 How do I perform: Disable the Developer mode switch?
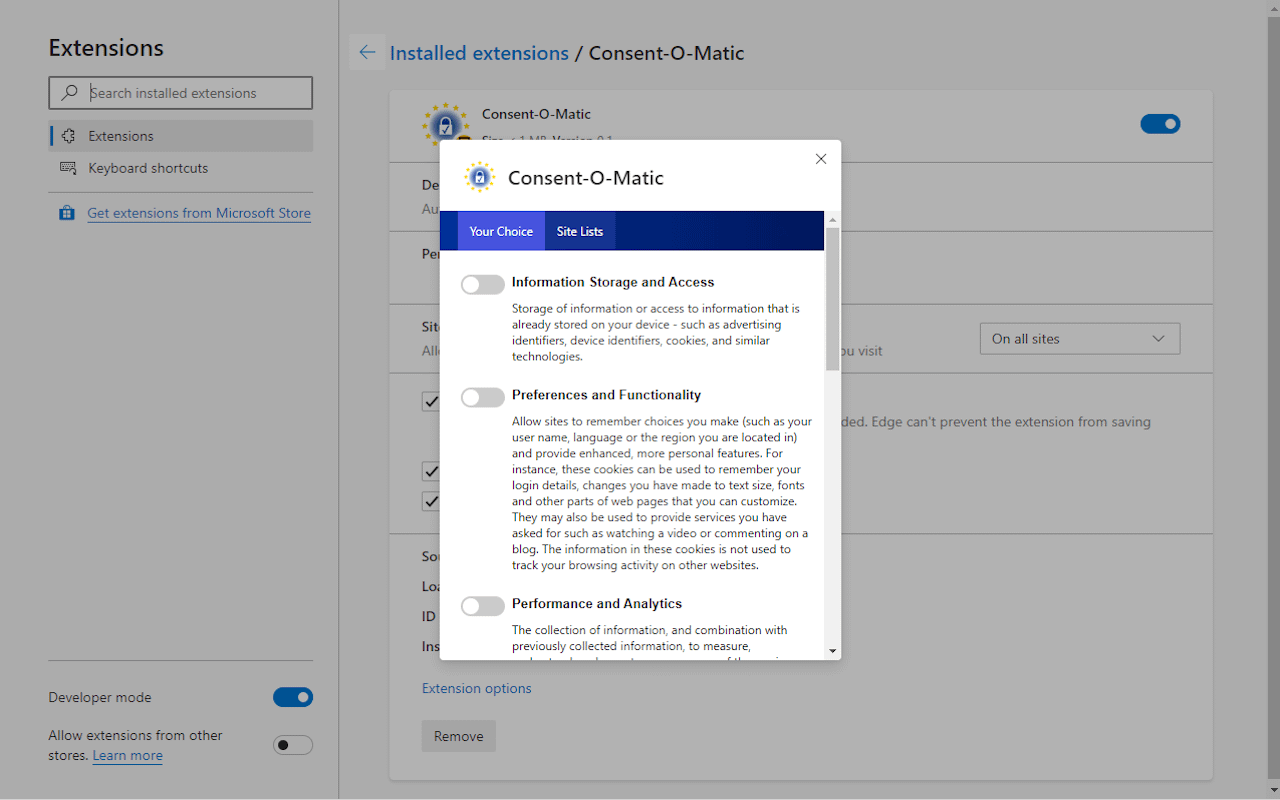coord(293,697)
